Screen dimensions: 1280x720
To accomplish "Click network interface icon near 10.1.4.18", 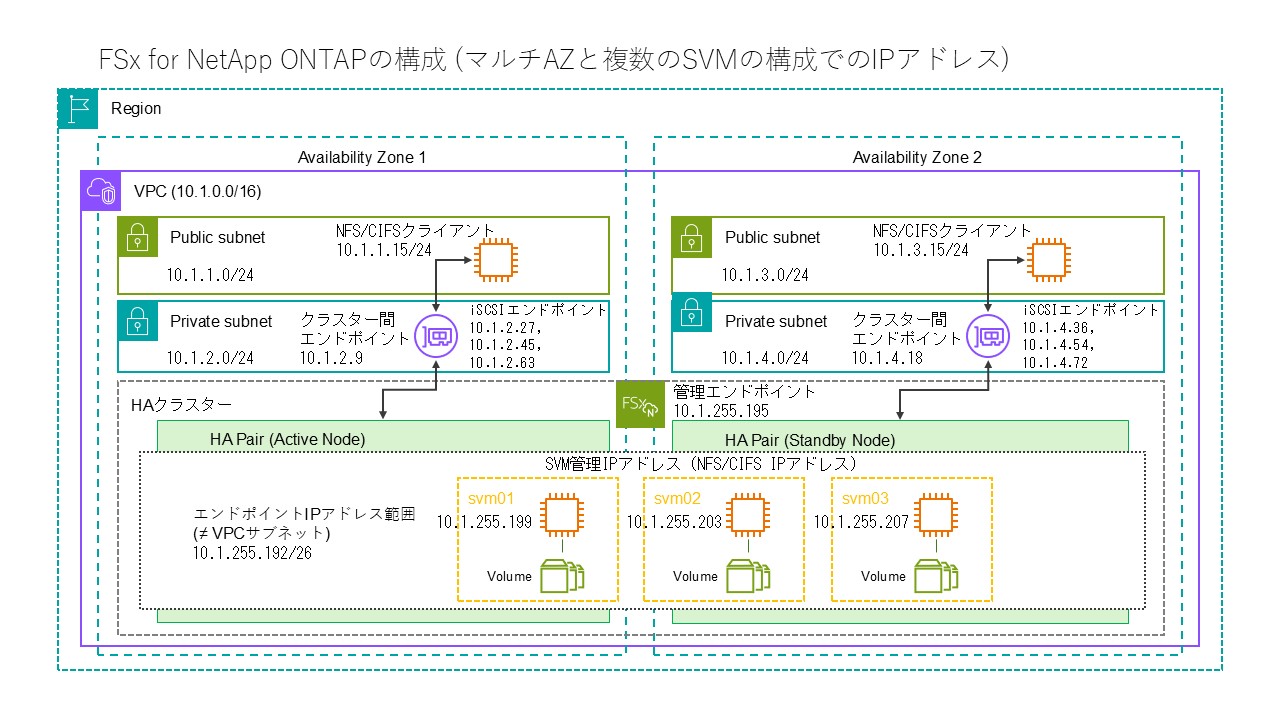I will [x=987, y=335].
